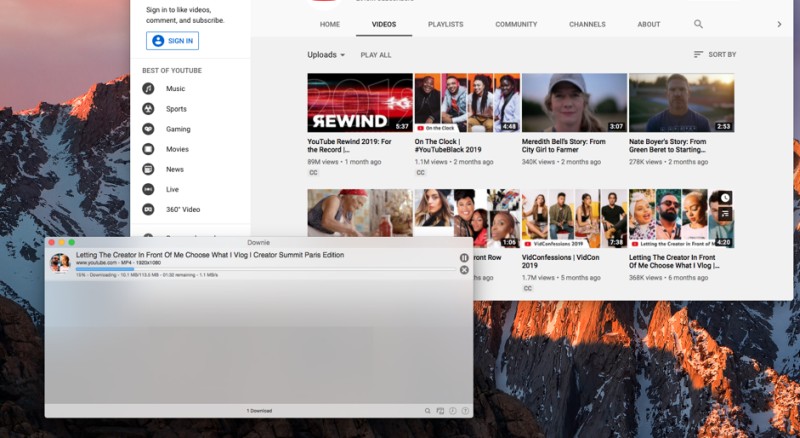
Task: Click the channel search magnifier icon
Action: [x=698, y=24]
